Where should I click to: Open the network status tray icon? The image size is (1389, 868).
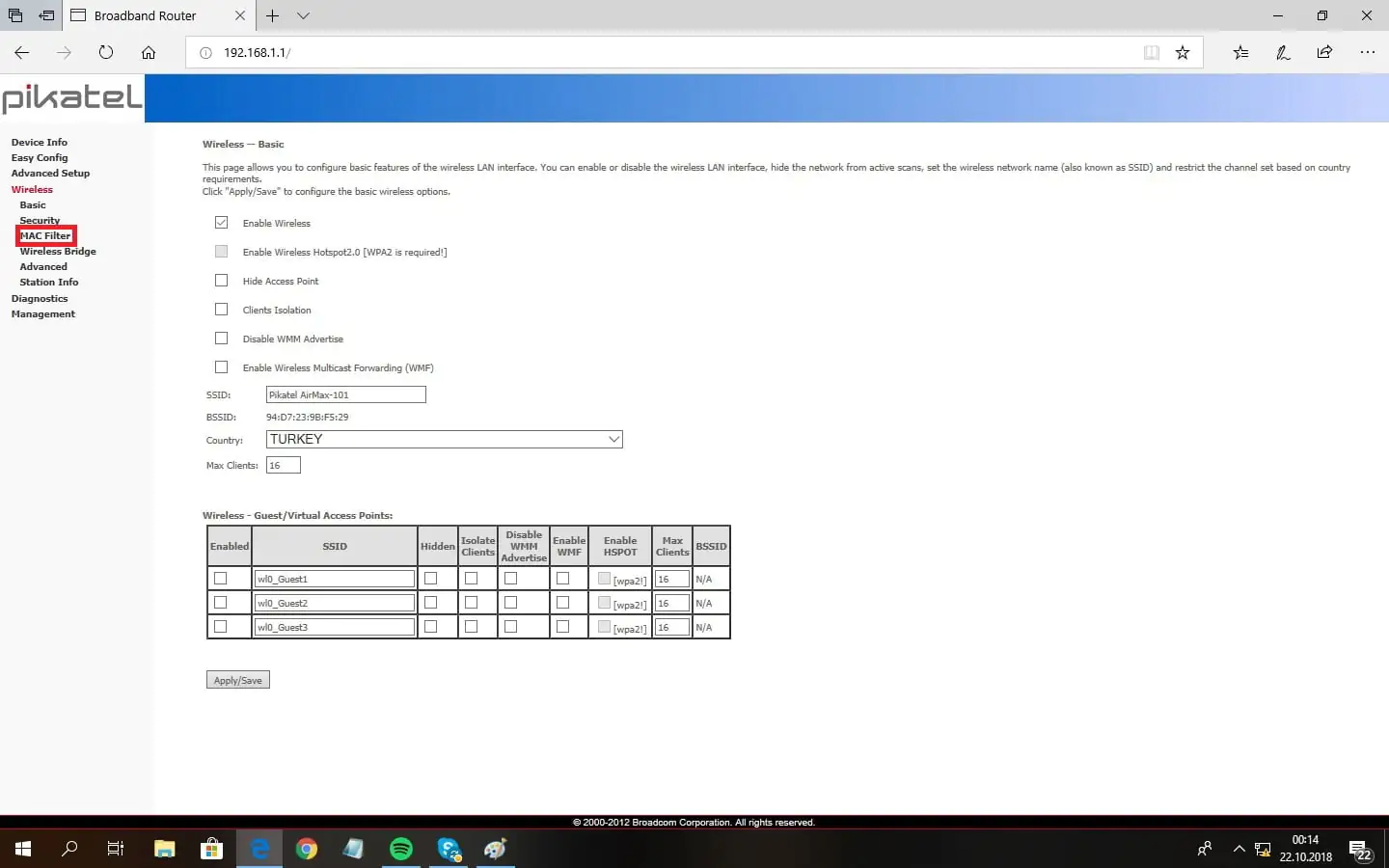point(1263,850)
